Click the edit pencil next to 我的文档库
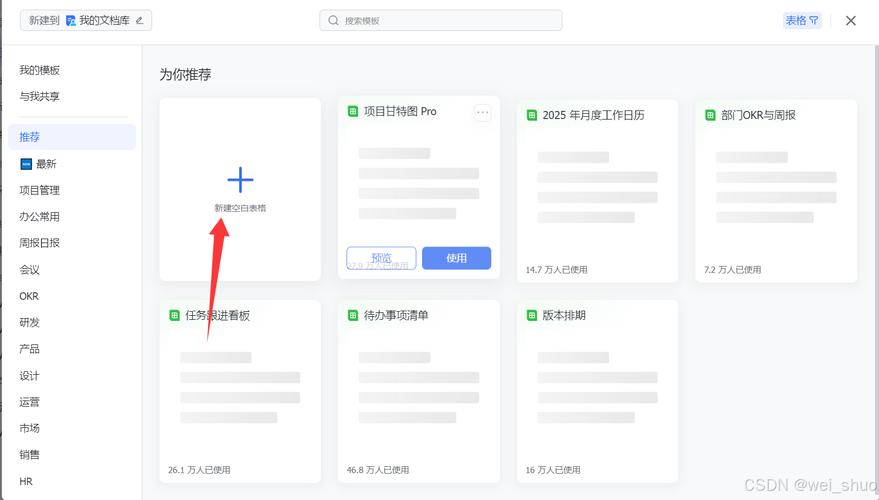The height and width of the screenshot is (500, 879). pos(140,21)
